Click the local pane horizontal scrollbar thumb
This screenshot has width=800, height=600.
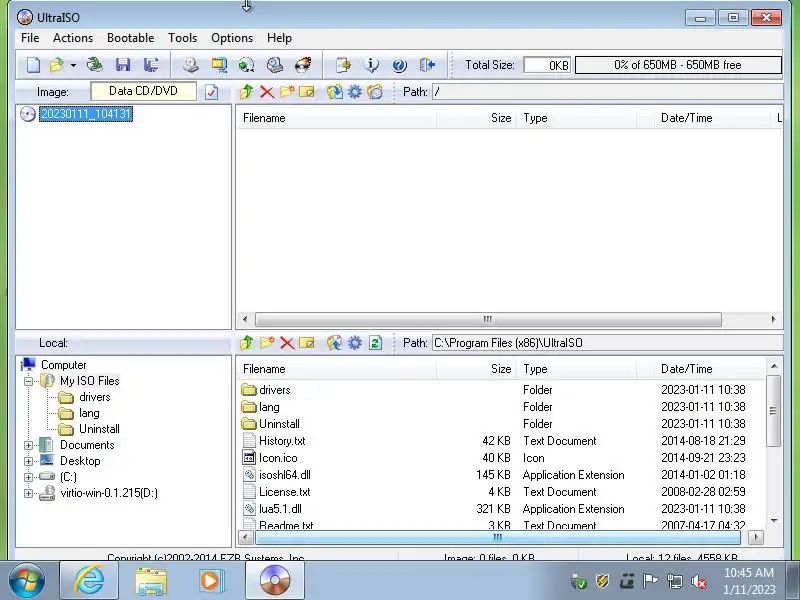(497, 537)
